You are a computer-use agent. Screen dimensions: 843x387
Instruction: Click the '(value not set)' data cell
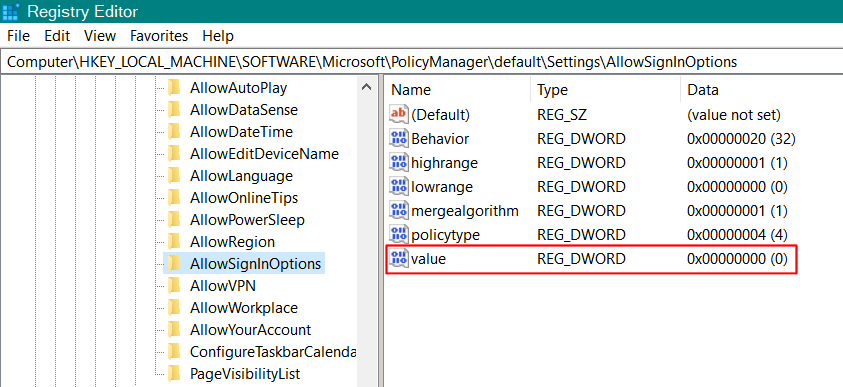click(734, 114)
